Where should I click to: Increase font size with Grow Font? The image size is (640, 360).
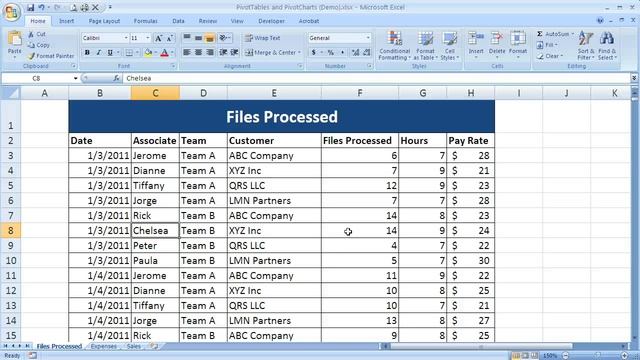tap(158, 38)
